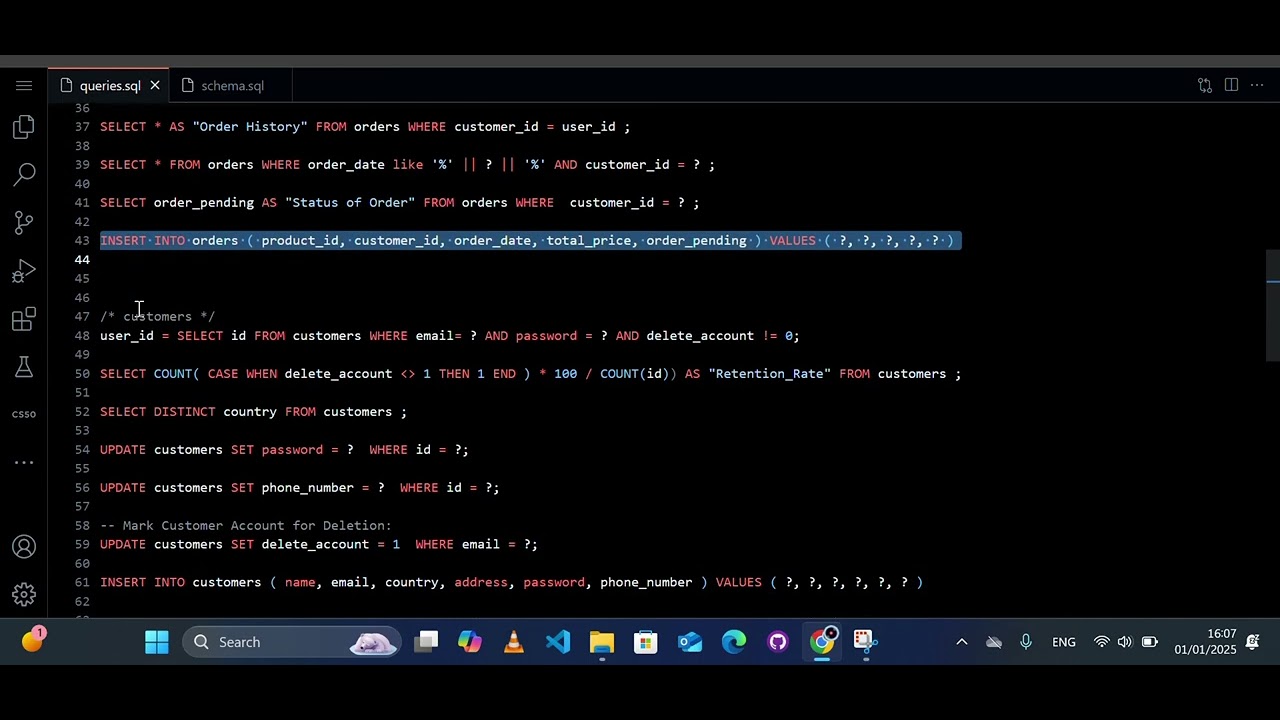Click the UPDATE keyword on line 54
Viewport: 1280px width, 720px height.
pos(123,450)
